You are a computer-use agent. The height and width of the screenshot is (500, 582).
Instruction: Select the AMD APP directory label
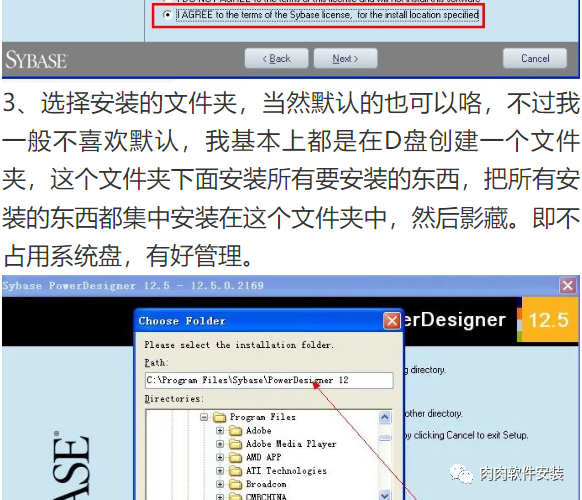[x=264, y=457]
